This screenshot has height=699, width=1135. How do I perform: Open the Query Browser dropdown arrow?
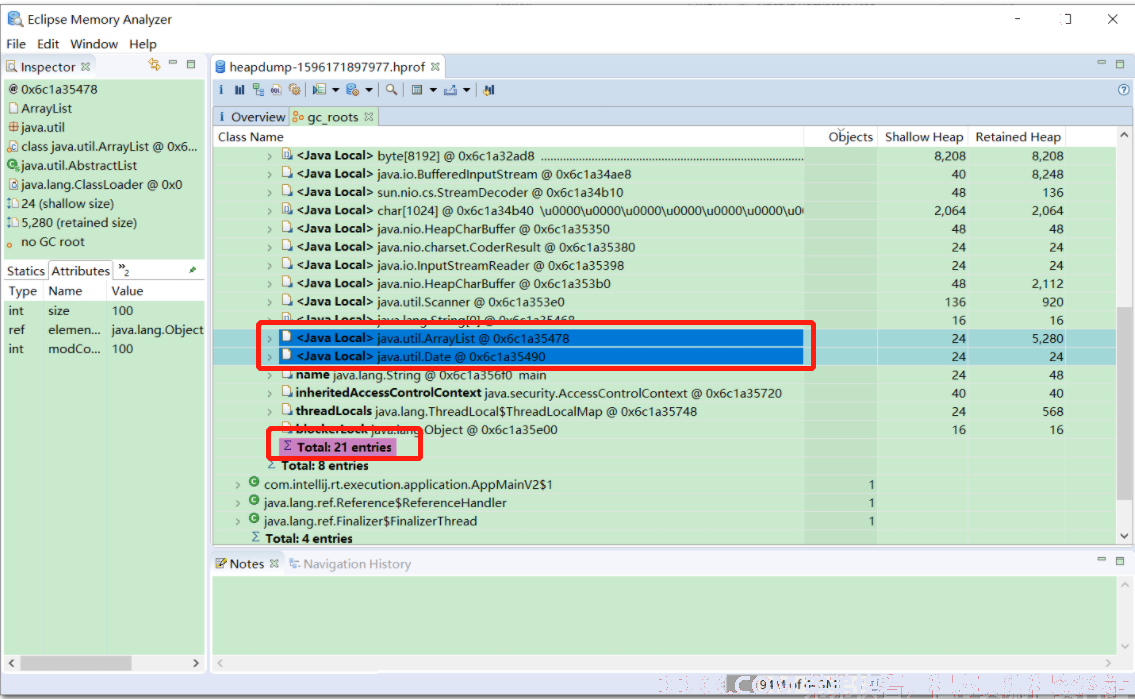(368, 90)
